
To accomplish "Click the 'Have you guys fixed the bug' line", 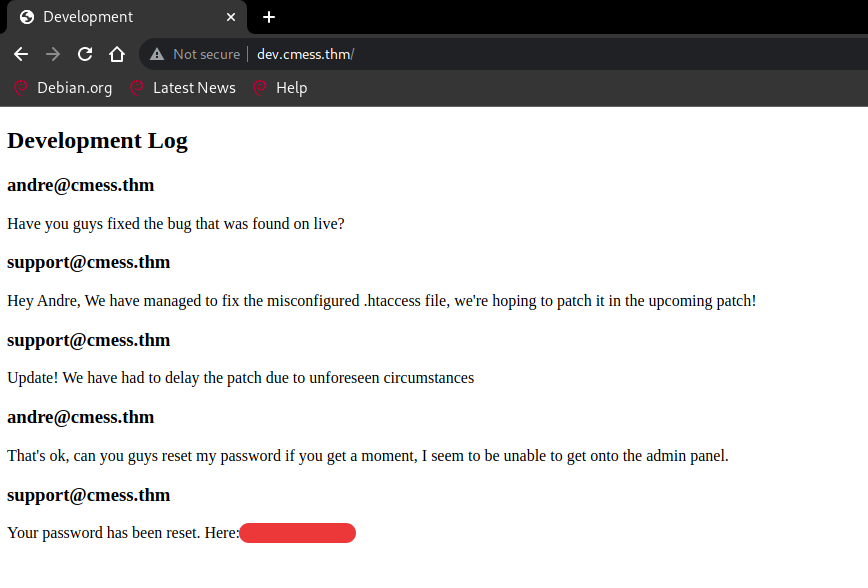I will (x=175, y=223).
